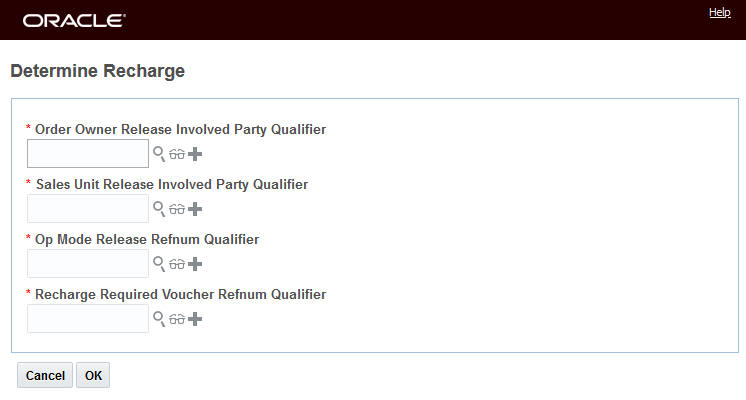Screen dimensions: 746x400
Task: Add new Recharge Required Voucher Refnum Qualifier
Action: 195,319
